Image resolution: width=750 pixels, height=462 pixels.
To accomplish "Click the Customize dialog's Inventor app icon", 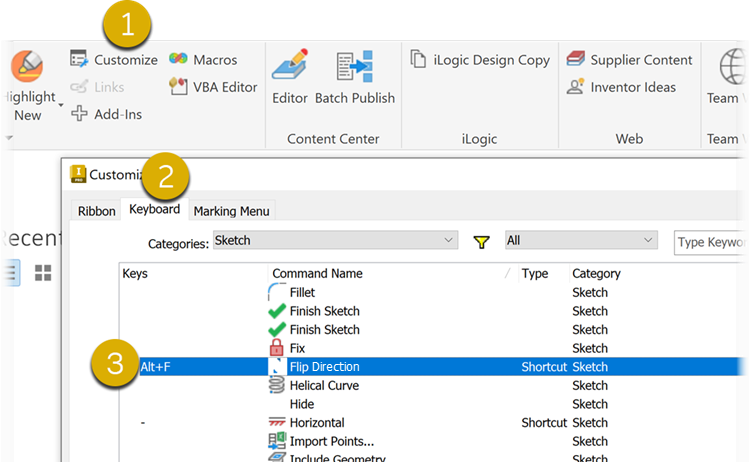I will (x=78, y=174).
